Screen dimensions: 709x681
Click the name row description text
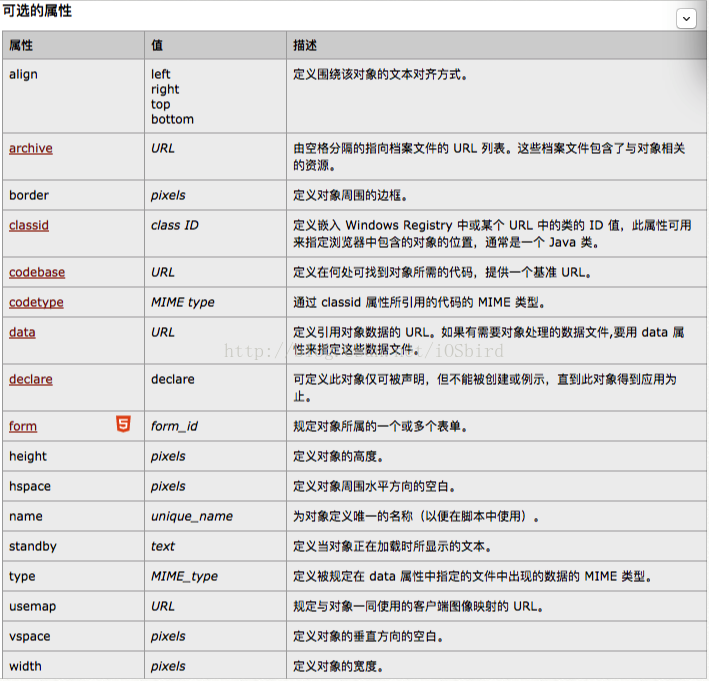coord(416,516)
